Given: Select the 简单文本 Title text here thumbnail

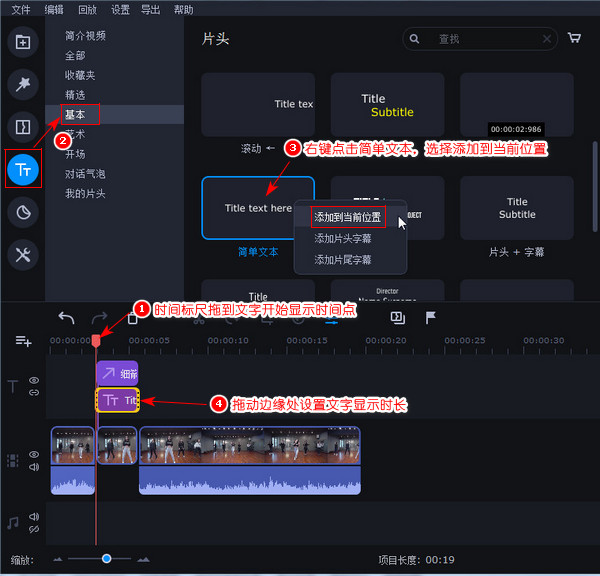Looking at the screenshot, I should click(258, 208).
